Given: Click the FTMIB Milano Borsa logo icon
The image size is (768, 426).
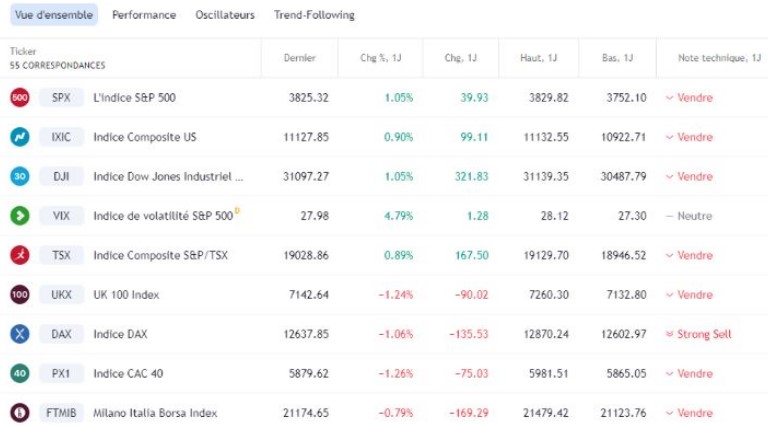Looking at the screenshot, I should point(19,413).
